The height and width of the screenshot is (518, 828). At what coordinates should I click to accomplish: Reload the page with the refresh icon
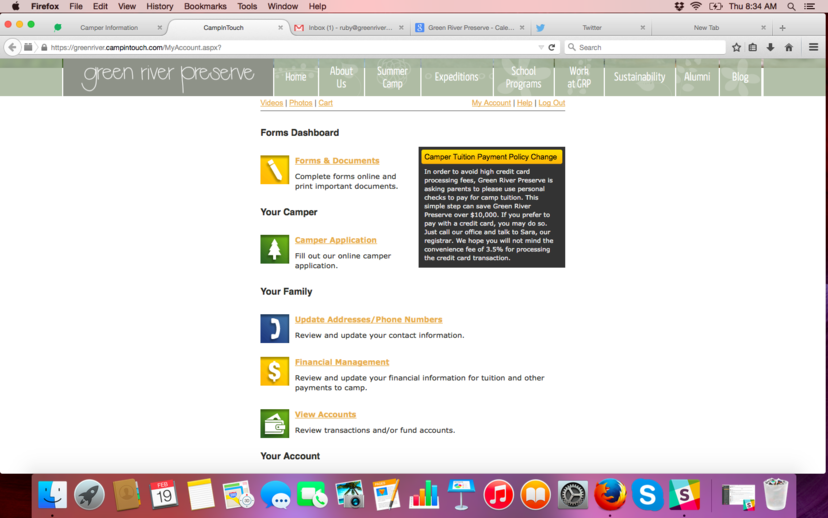pos(552,48)
